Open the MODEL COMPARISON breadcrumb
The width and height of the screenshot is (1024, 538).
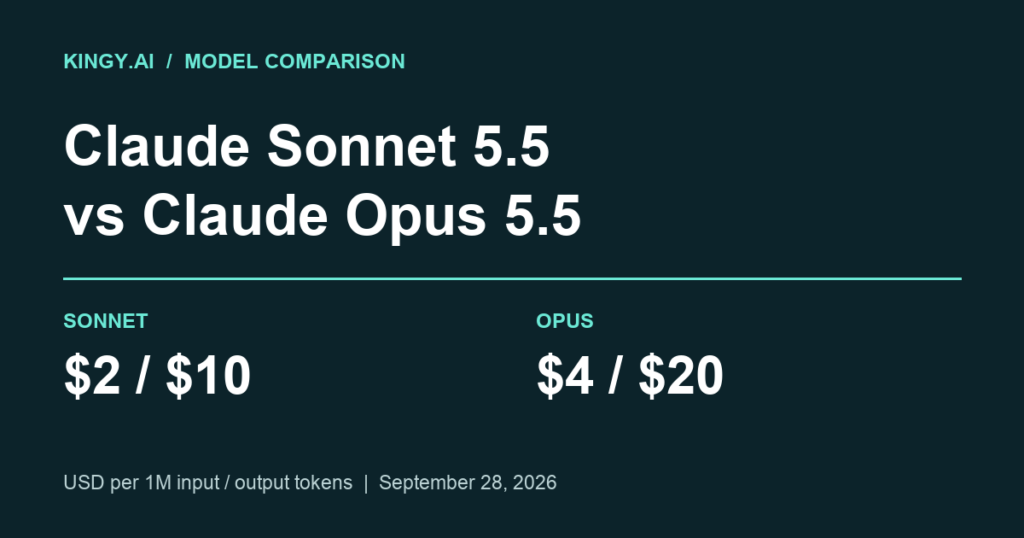click(295, 61)
